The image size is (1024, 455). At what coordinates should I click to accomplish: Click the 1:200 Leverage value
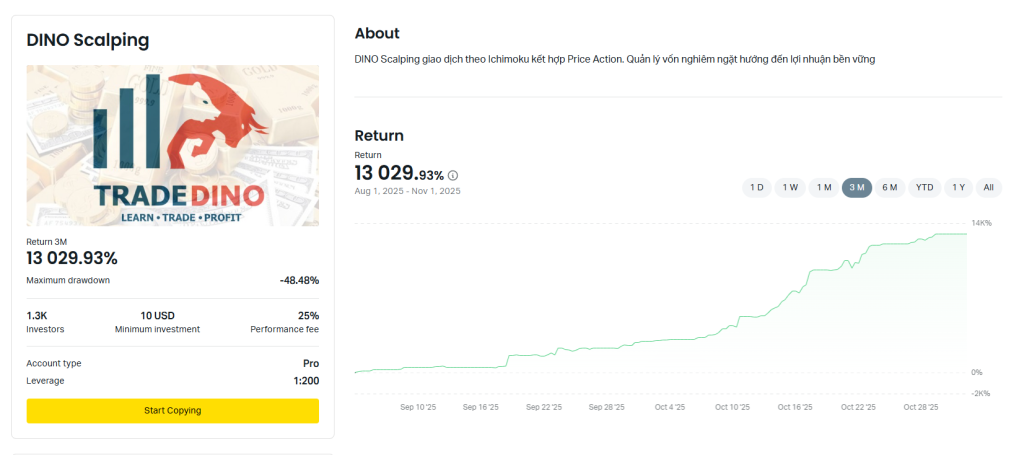click(305, 381)
